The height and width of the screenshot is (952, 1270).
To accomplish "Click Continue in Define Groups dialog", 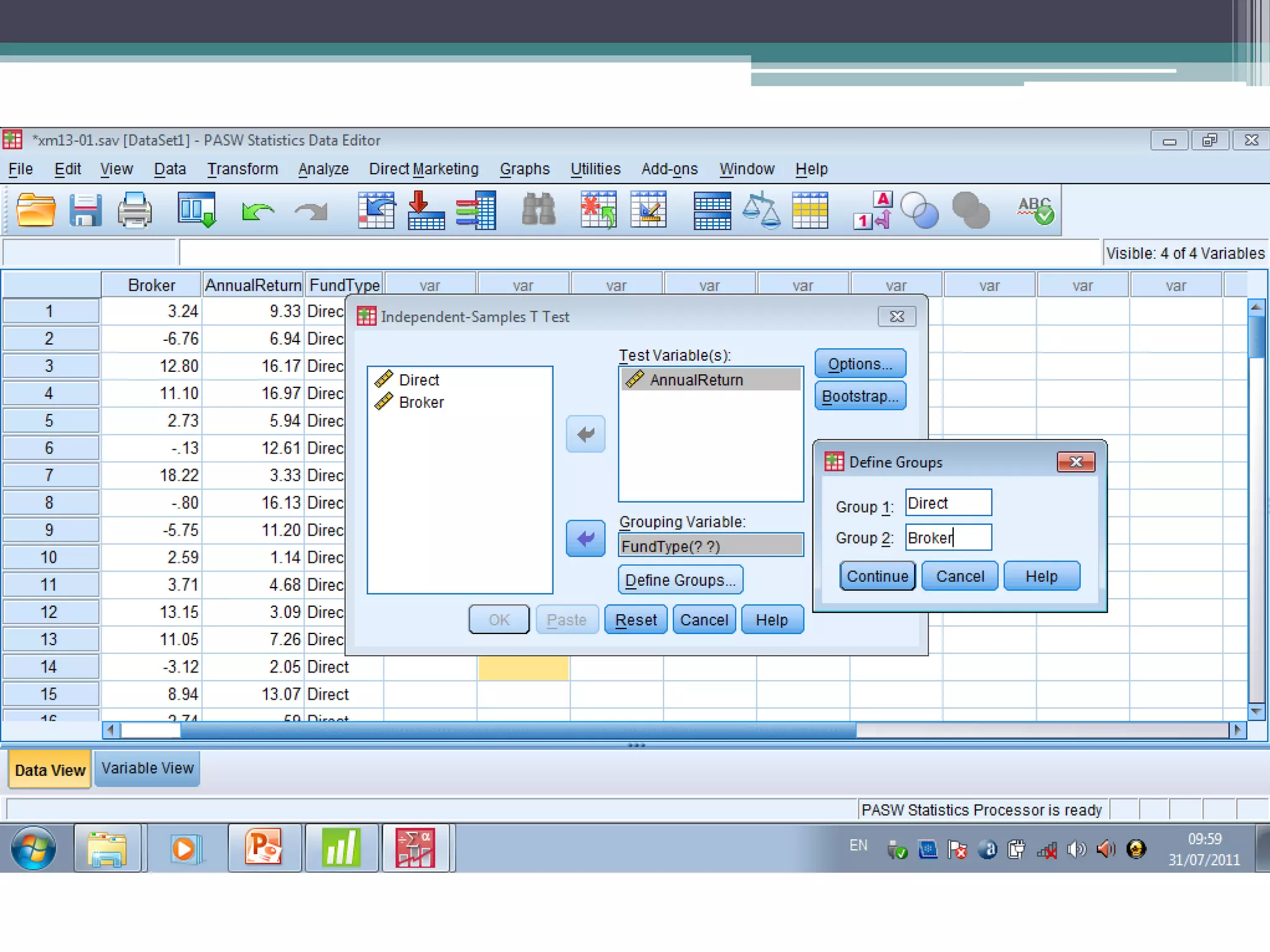I will tap(877, 576).
